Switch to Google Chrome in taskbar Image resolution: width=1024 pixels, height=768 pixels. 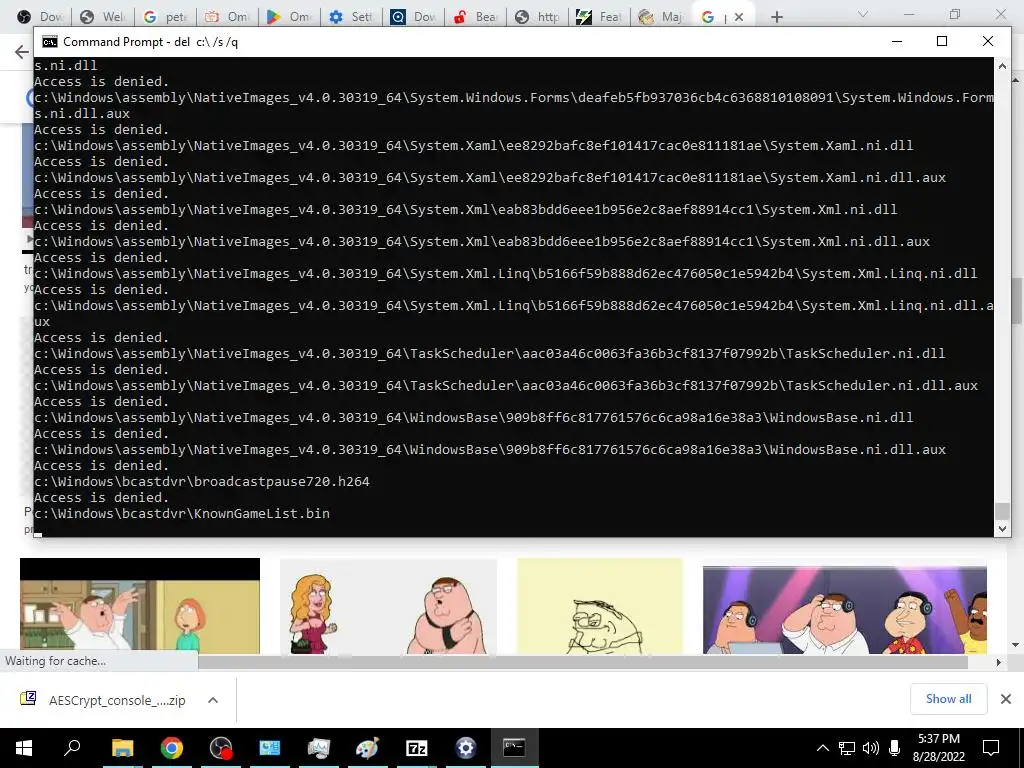[x=172, y=748]
